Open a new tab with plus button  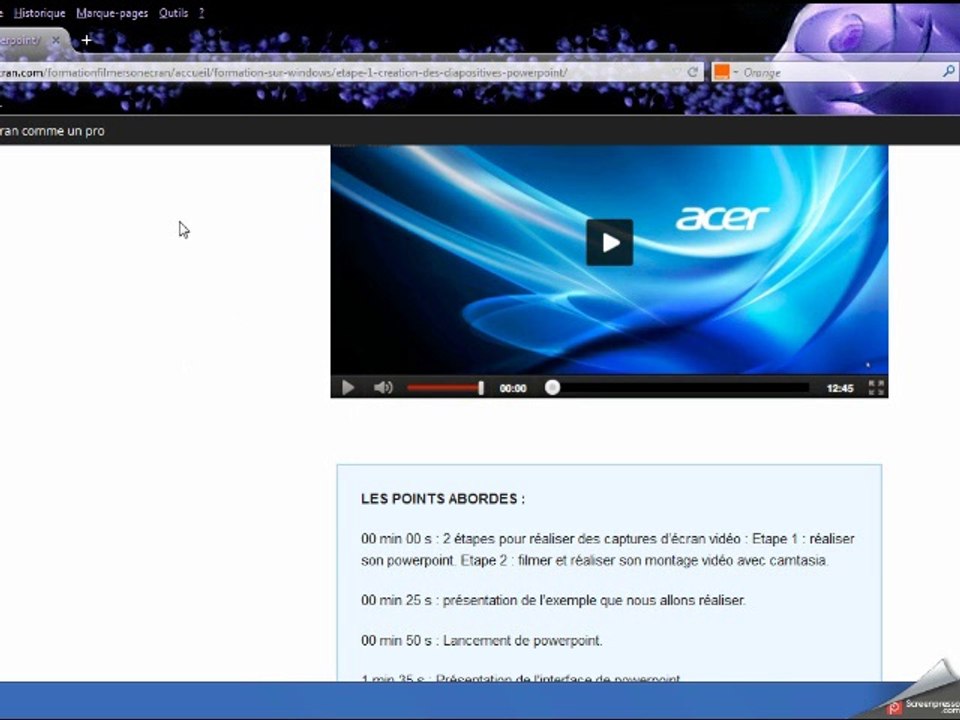(86, 40)
